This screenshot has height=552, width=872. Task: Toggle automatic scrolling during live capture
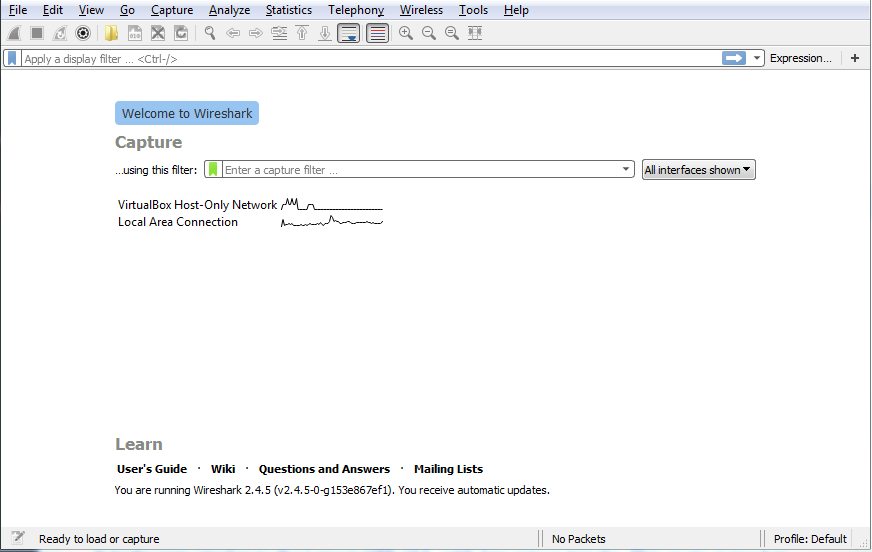tap(349, 33)
